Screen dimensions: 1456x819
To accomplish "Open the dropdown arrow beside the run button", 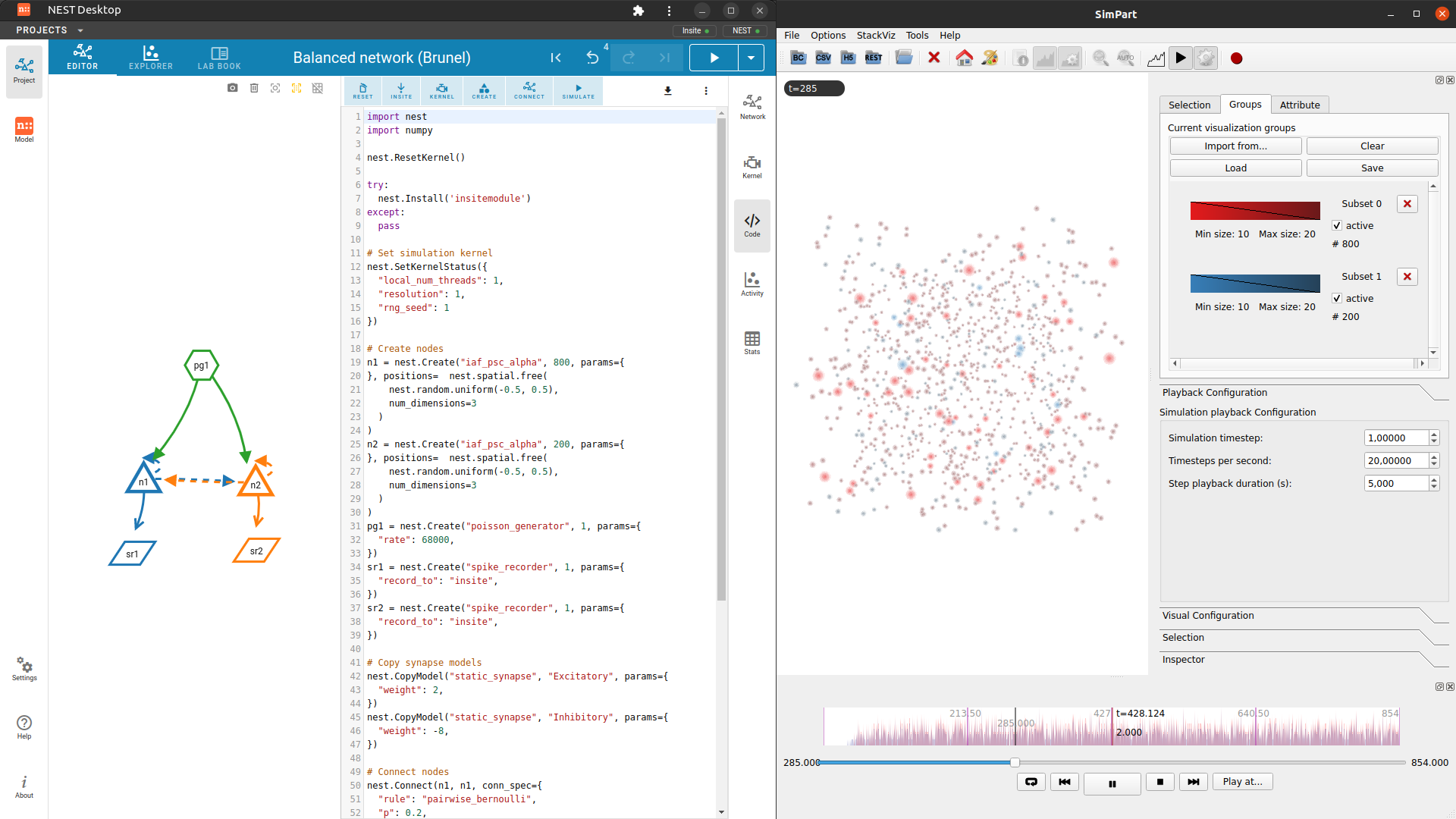I will tap(751, 58).
